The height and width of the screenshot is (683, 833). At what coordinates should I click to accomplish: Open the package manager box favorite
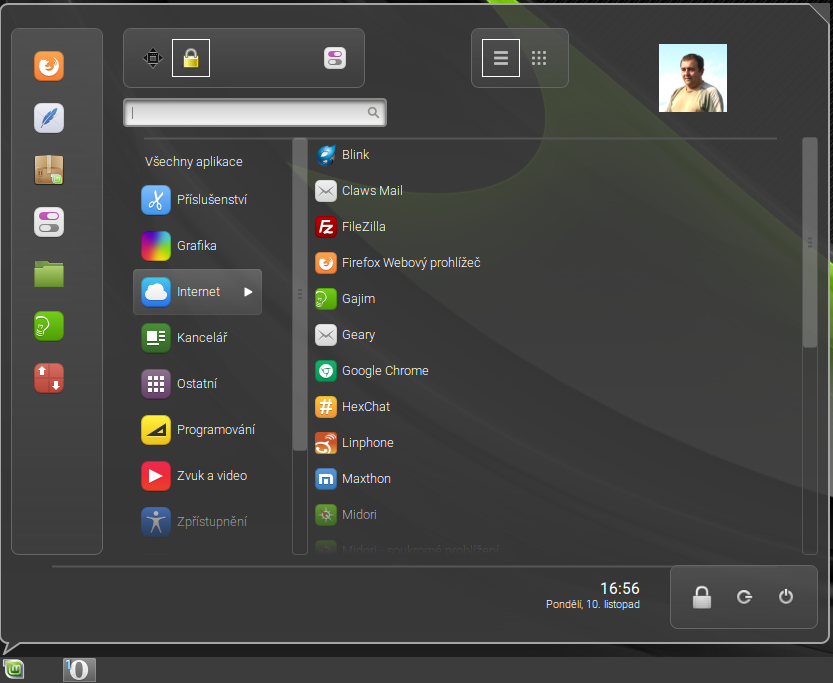[x=49, y=170]
